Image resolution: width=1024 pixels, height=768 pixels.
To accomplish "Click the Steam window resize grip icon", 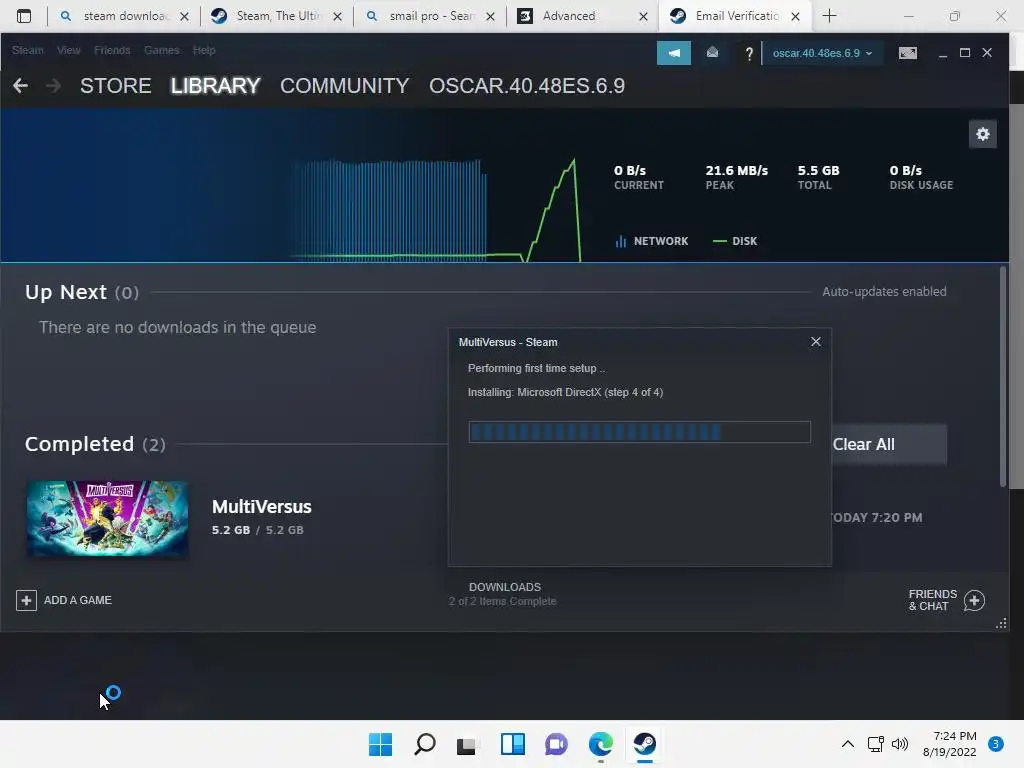I will (x=1001, y=624).
